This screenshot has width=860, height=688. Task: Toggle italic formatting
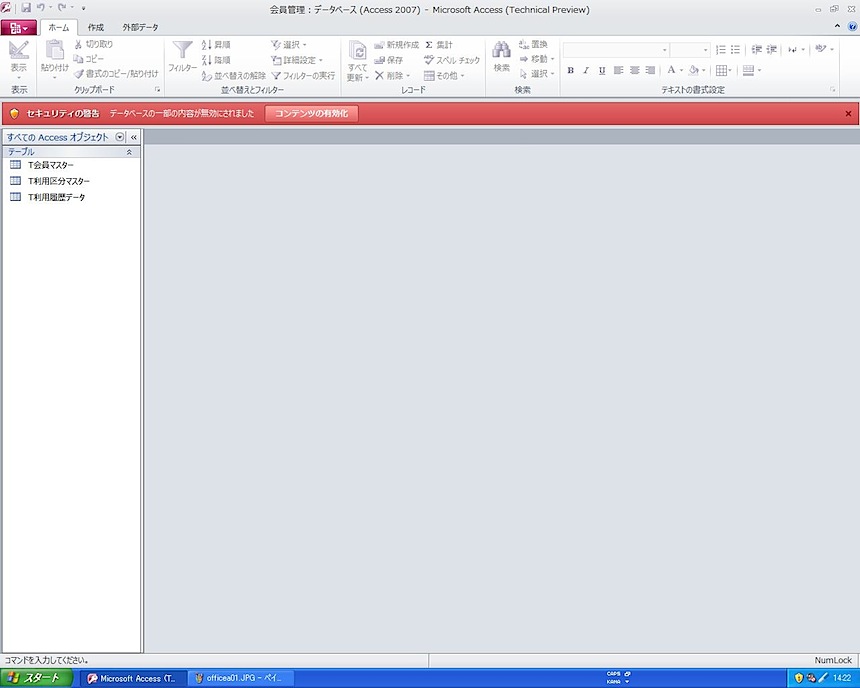586,70
